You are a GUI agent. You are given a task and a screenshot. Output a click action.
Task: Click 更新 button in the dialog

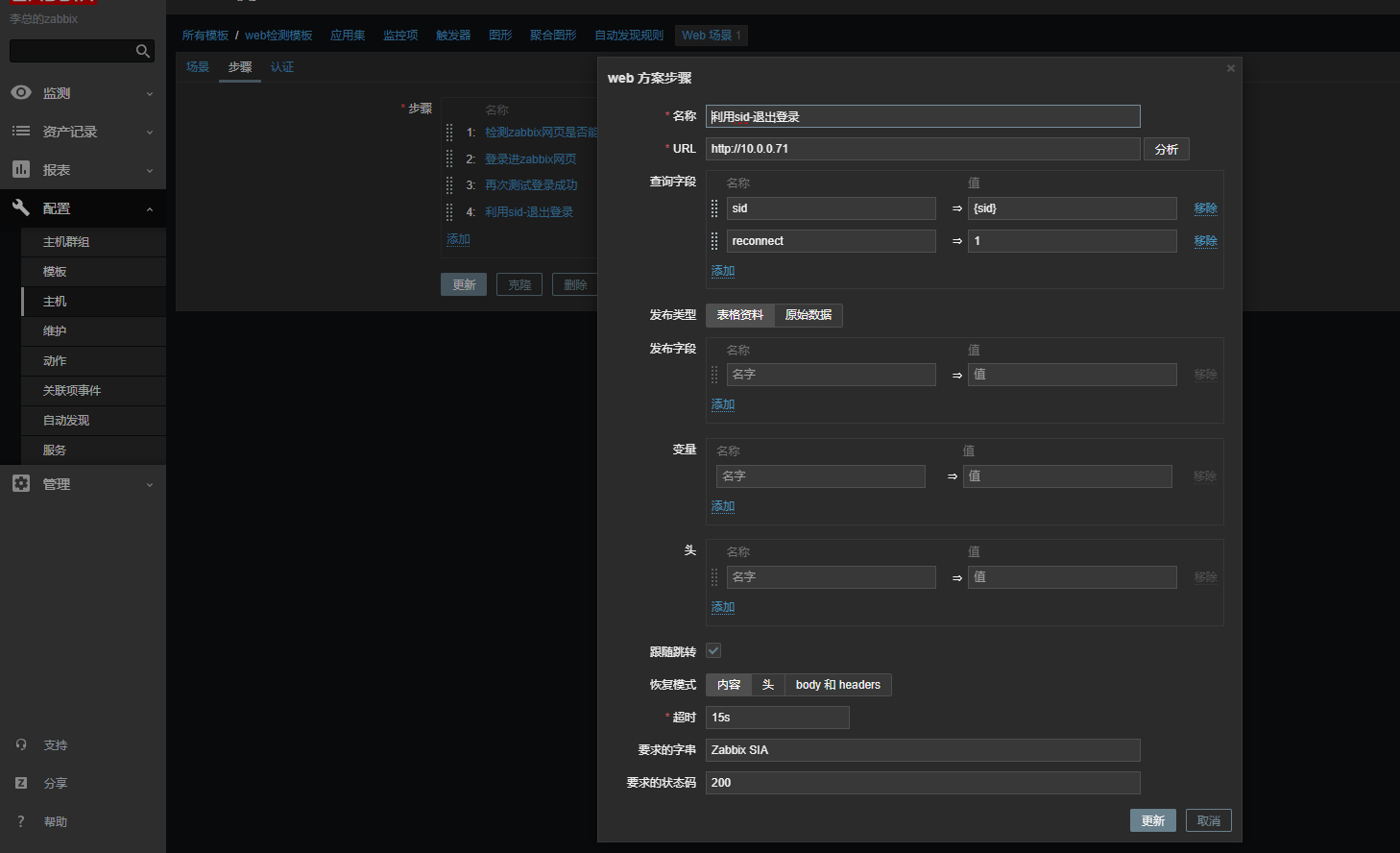pyautogui.click(x=1153, y=821)
